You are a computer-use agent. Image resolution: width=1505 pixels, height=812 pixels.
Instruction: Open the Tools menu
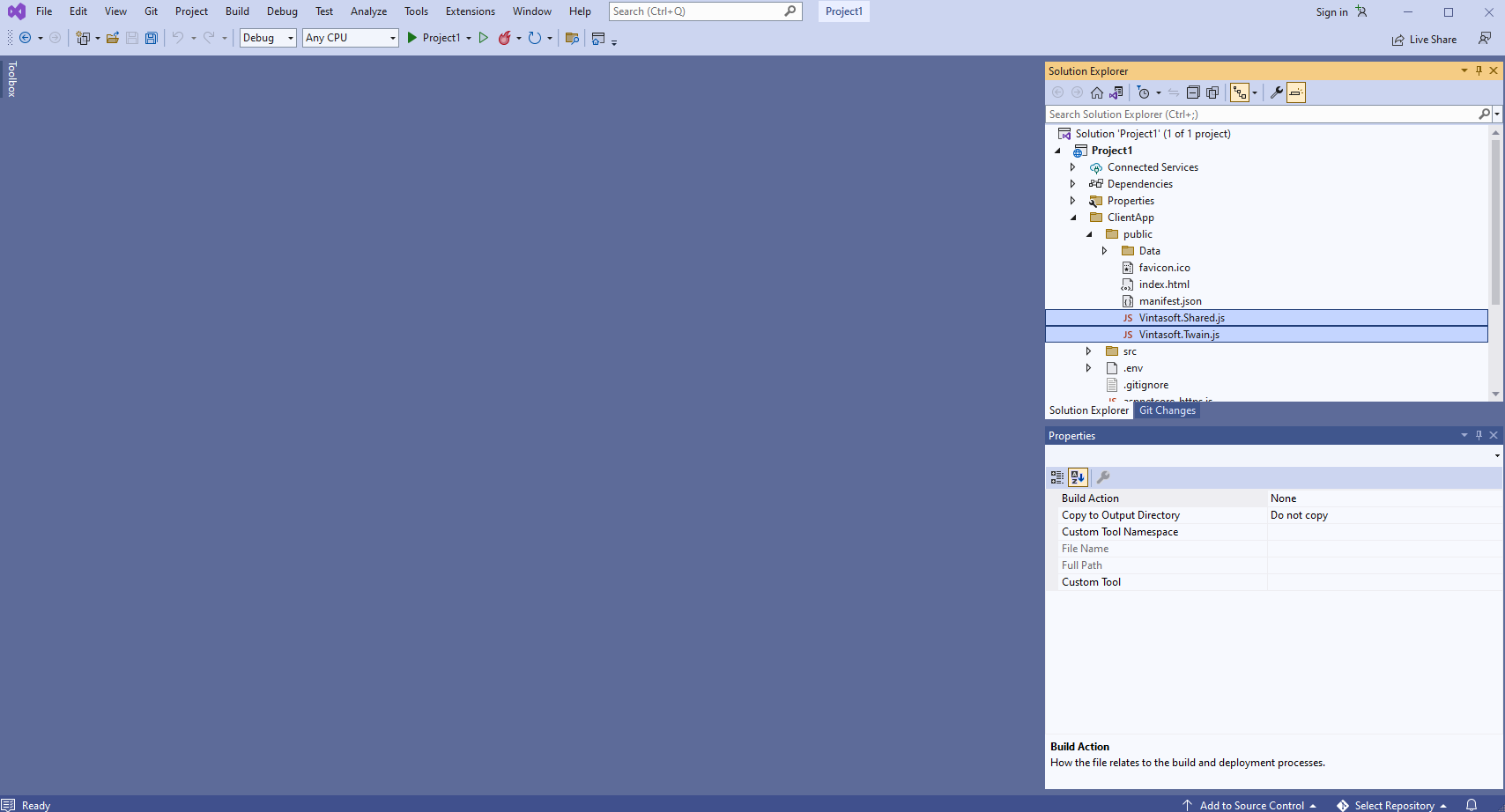pyautogui.click(x=416, y=11)
